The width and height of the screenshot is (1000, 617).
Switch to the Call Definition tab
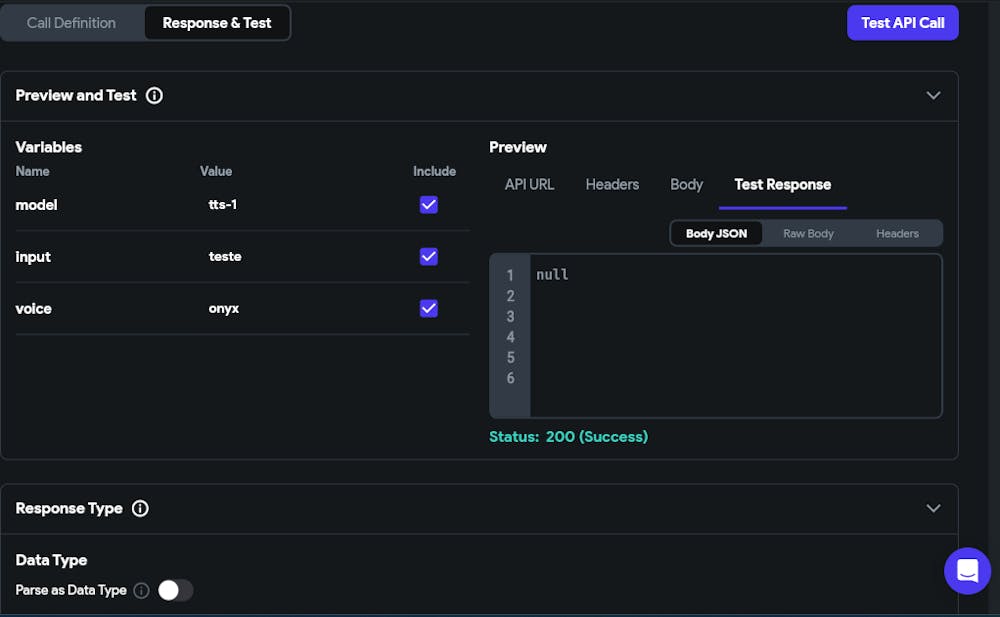tap(71, 23)
